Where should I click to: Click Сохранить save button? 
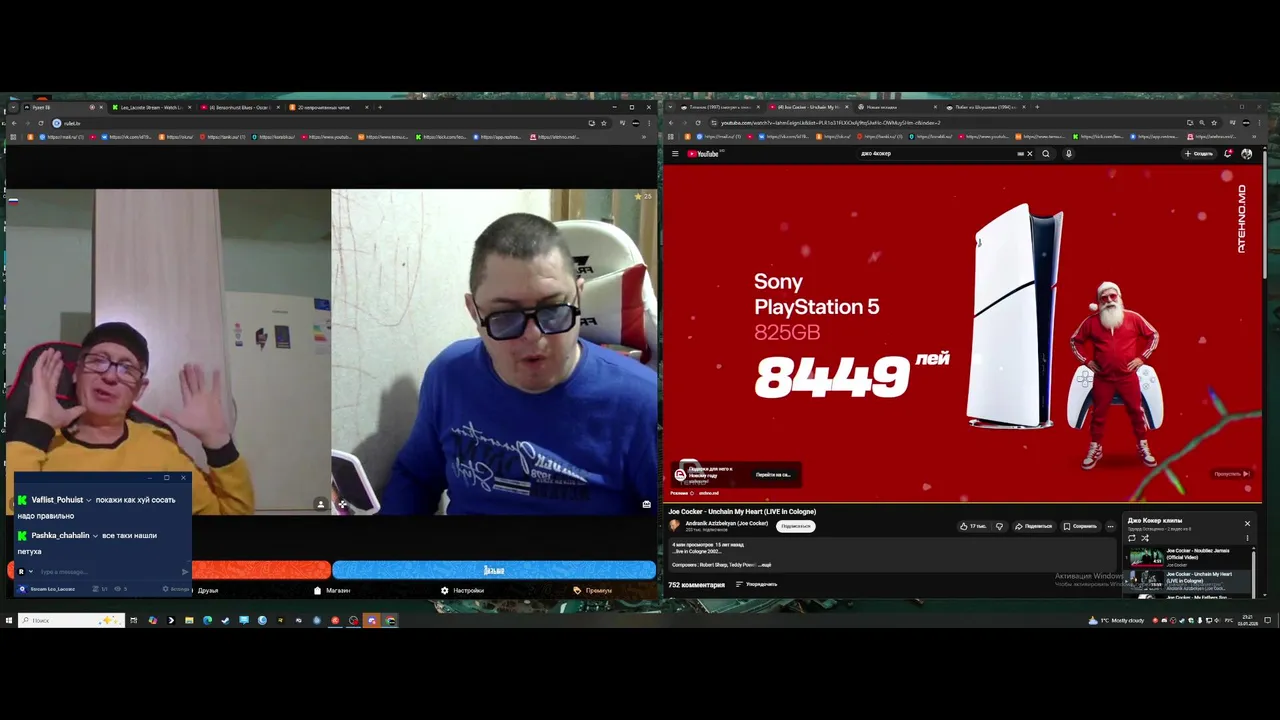1080,526
